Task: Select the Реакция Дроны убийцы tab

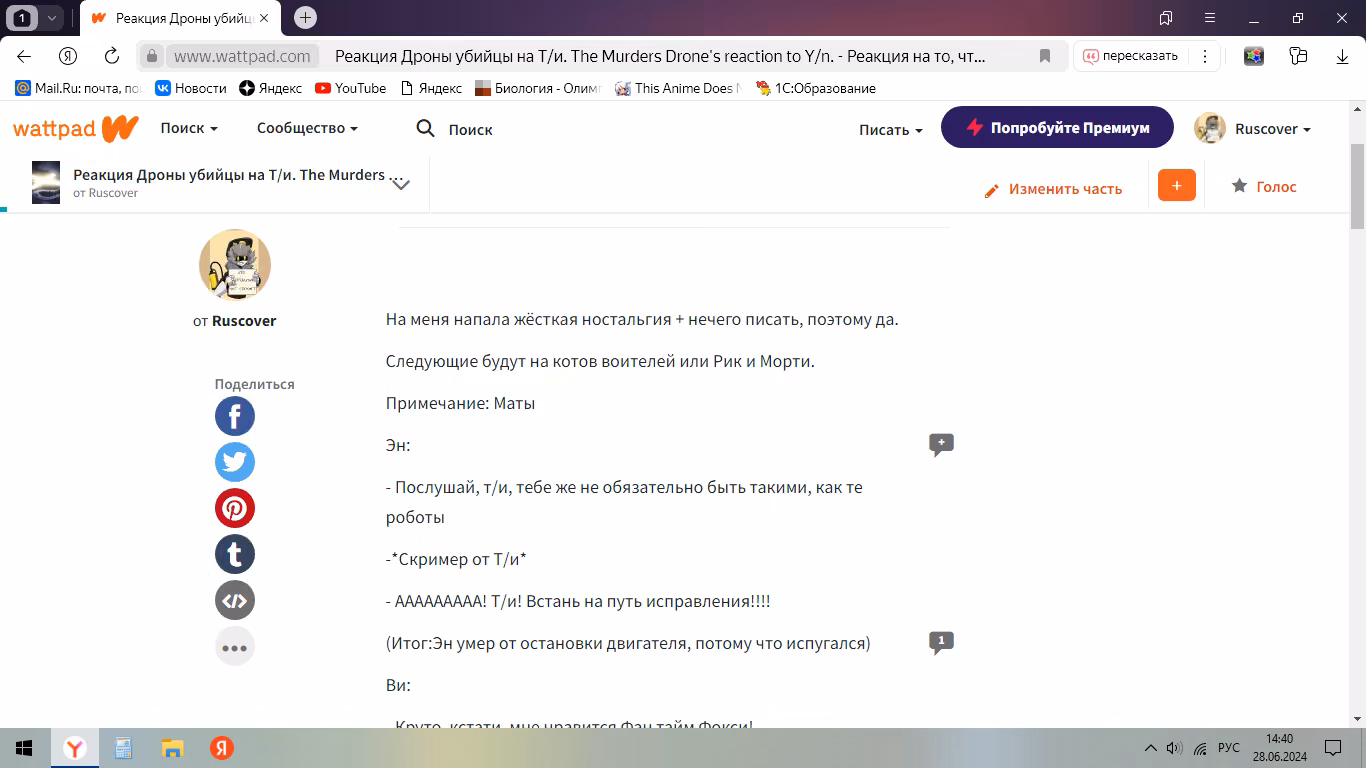Action: 179,17
